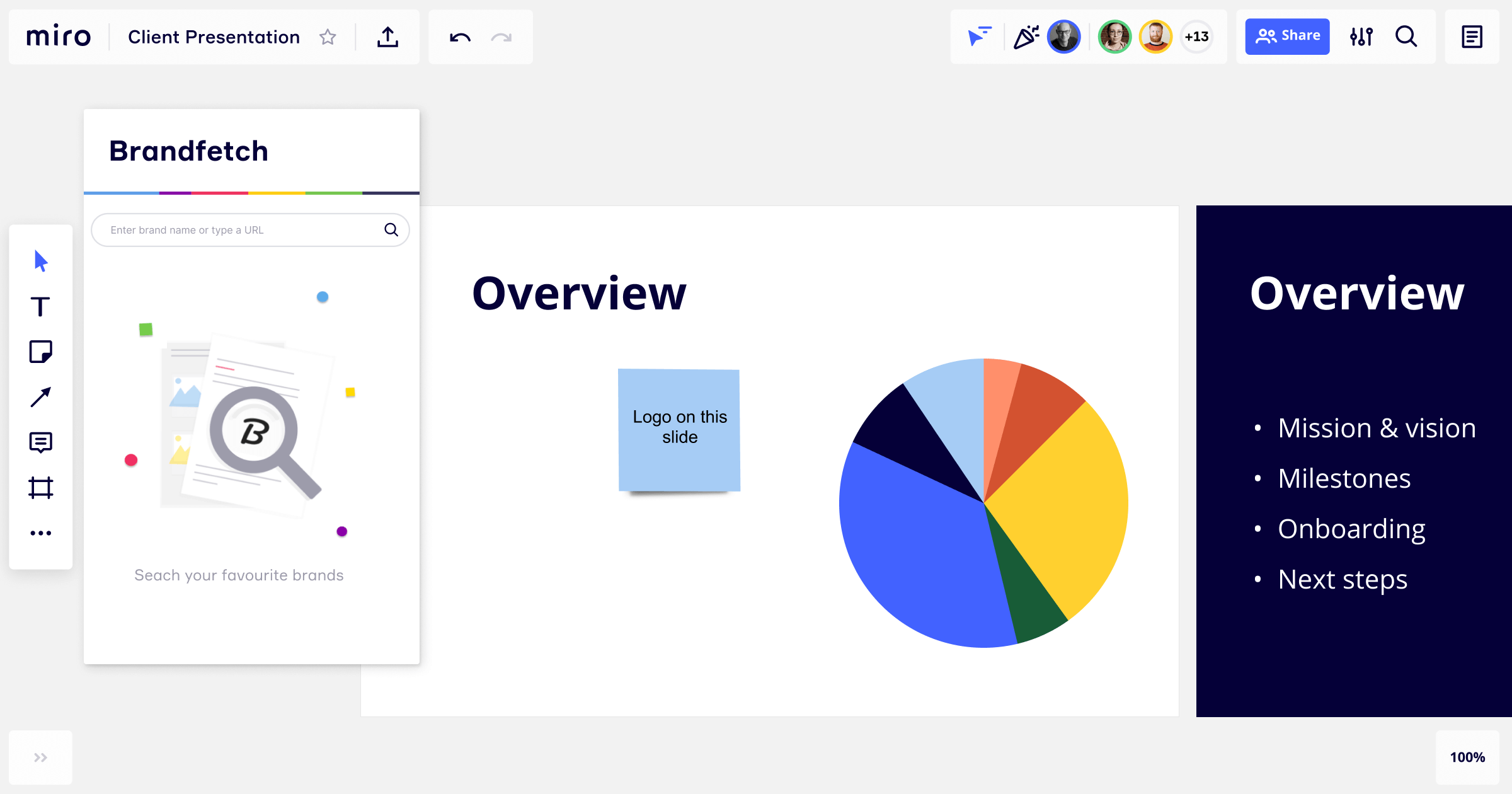Open the notes panel icon
Viewport: 1512px width, 794px height.
[1472, 37]
